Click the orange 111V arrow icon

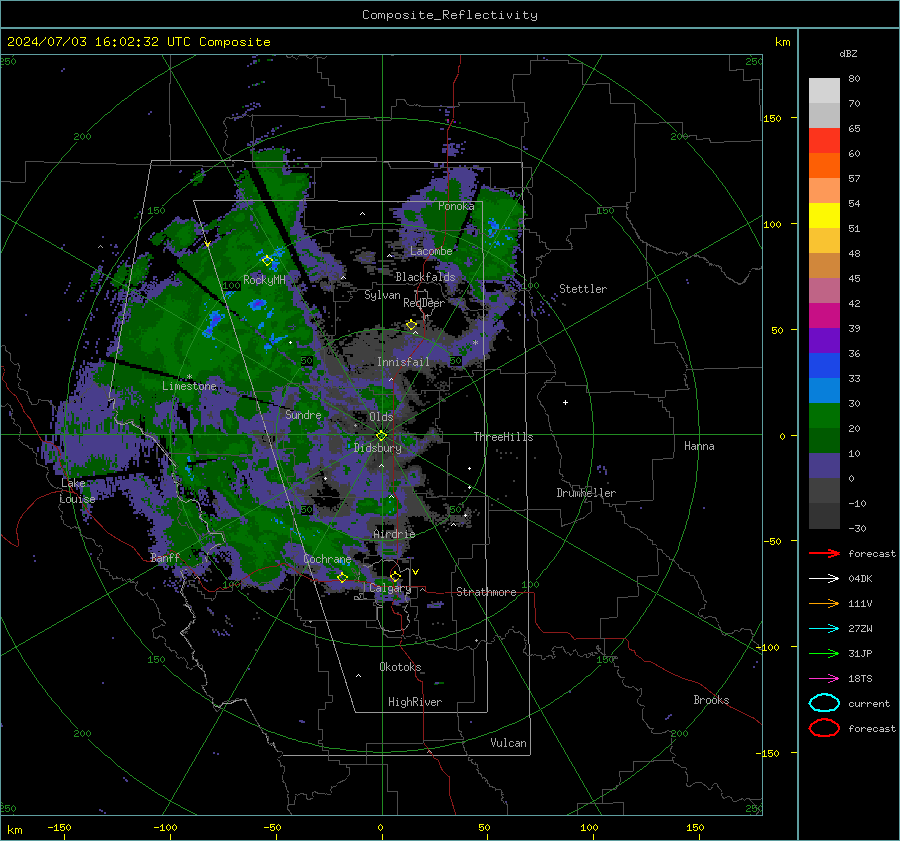[824, 603]
